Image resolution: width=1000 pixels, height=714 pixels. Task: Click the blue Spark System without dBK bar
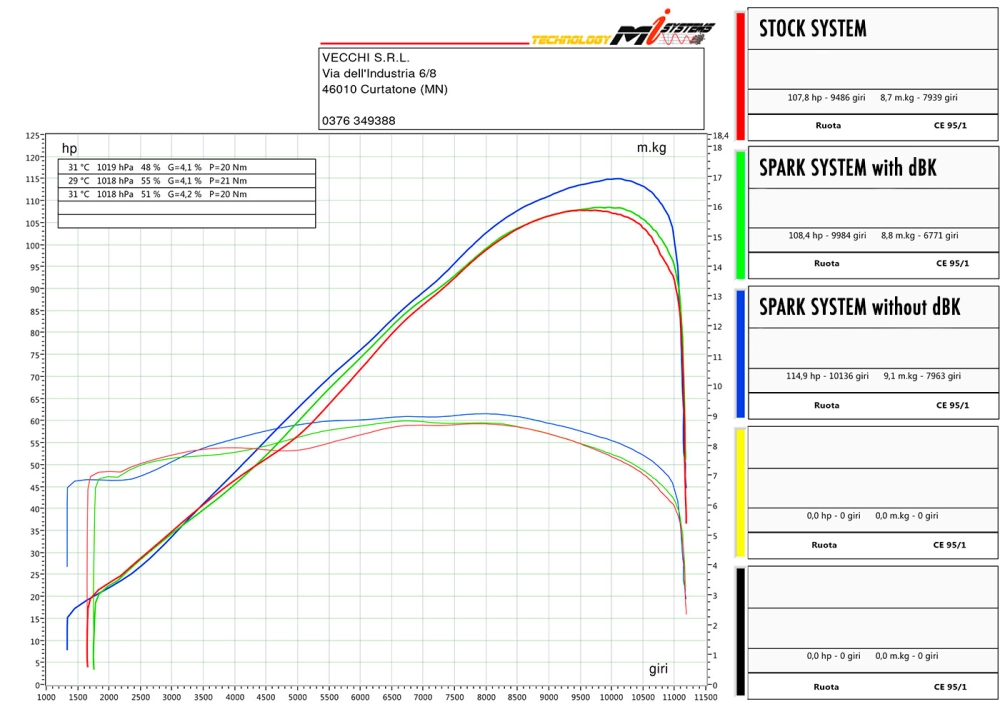point(740,353)
